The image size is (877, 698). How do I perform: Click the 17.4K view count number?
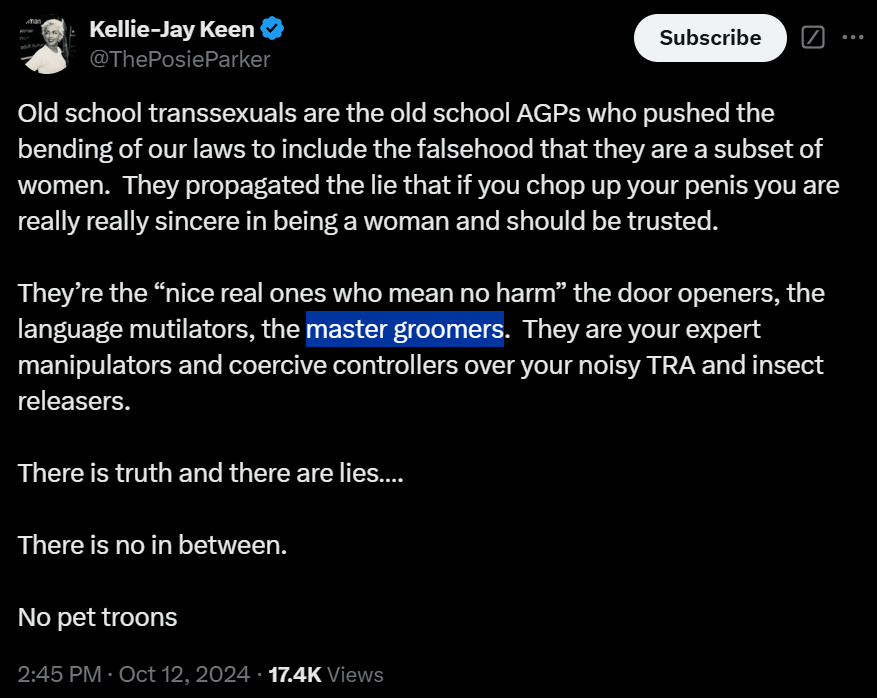click(295, 674)
